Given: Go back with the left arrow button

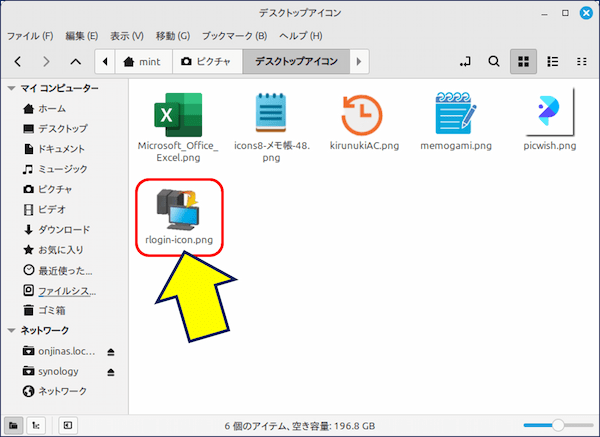Looking at the screenshot, I should pyautogui.click(x=19, y=62).
